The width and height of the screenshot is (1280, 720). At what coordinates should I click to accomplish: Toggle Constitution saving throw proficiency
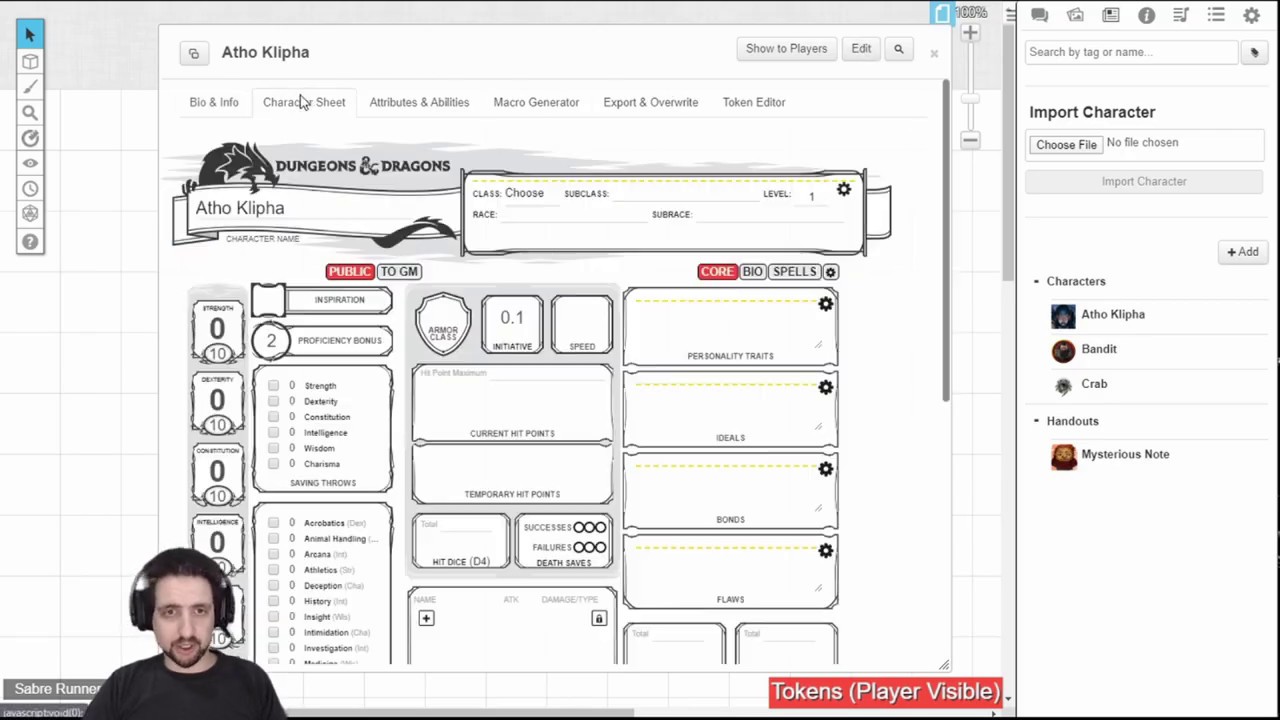[273, 417]
